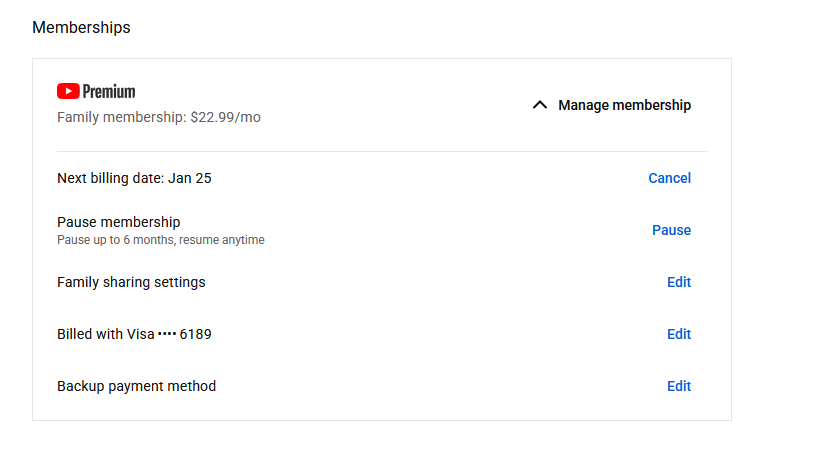
Task: Click the 'Pause up to 6 months' subtext
Action: coord(160,240)
